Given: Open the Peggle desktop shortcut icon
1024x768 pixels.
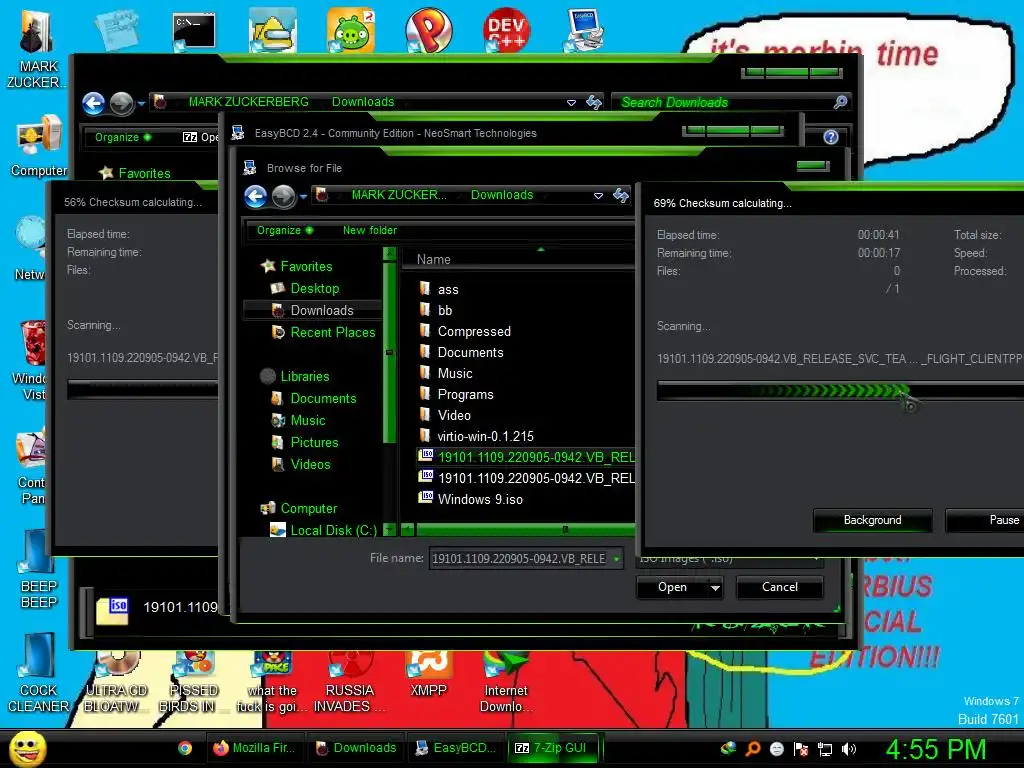Looking at the screenshot, I should pyautogui.click(x=428, y=30).
